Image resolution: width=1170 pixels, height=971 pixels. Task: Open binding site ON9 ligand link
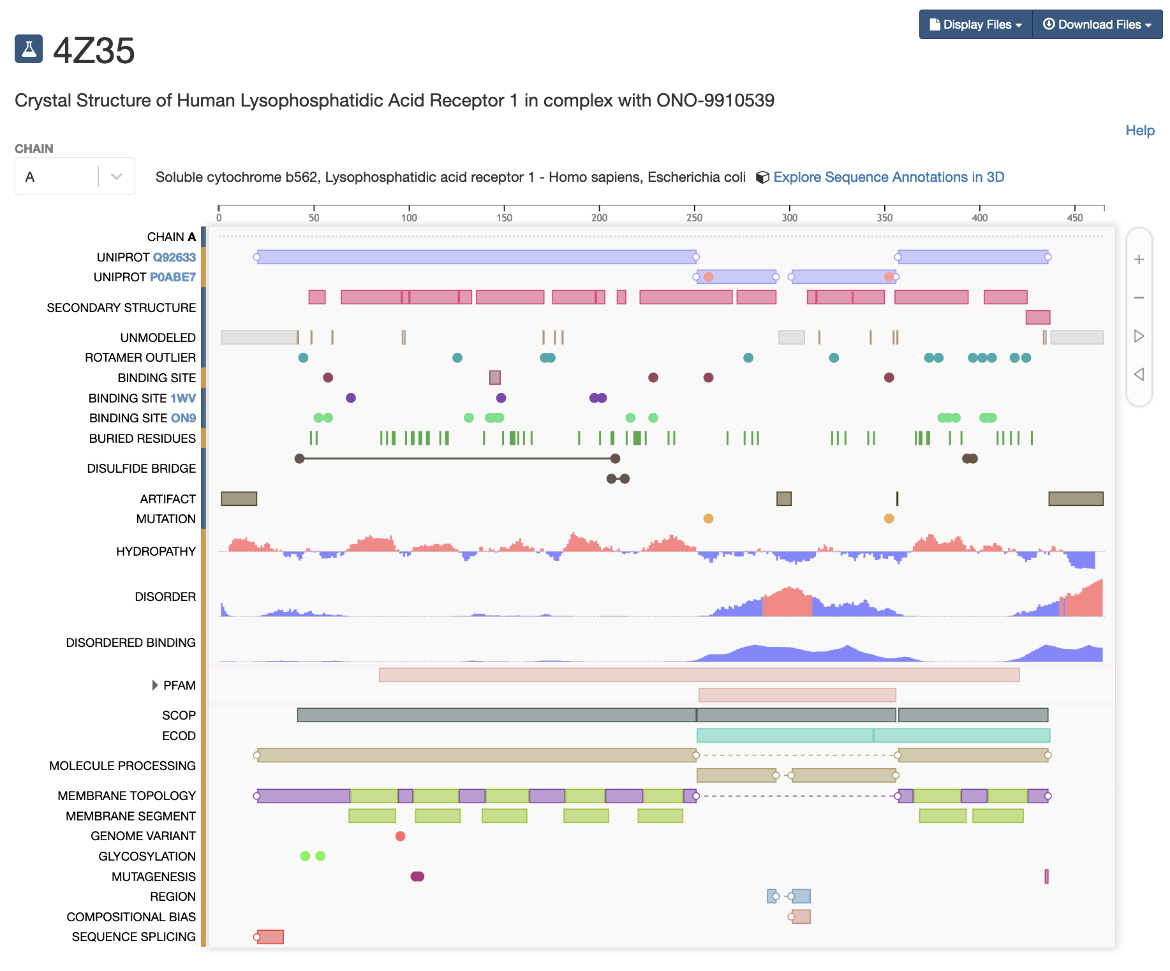183,418
